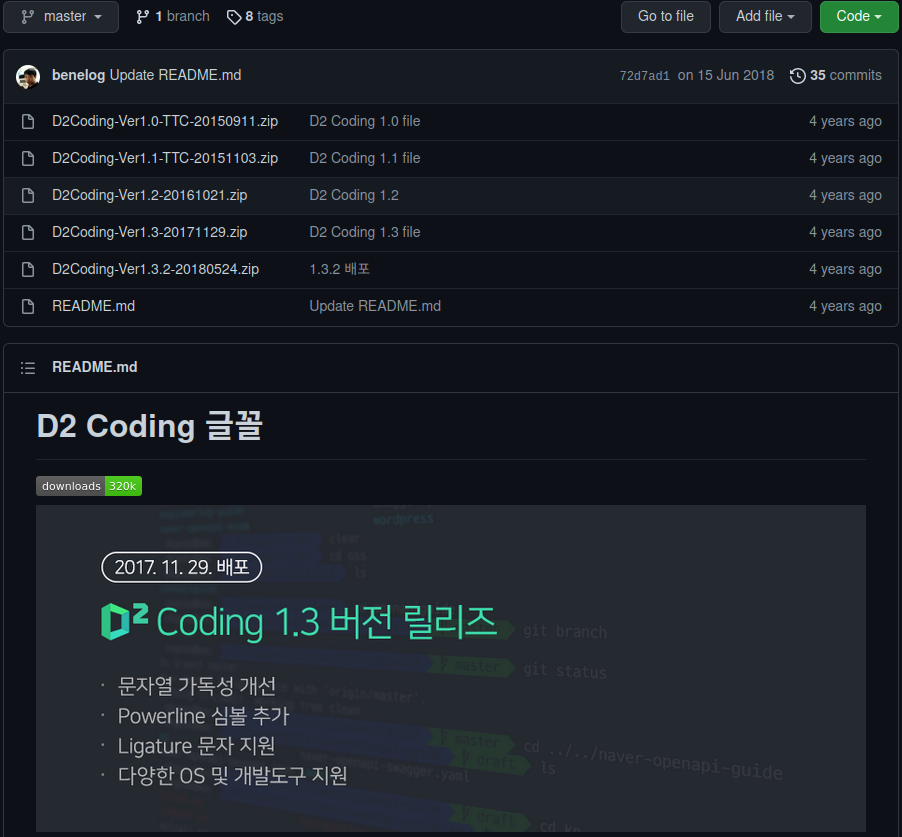
Task: Open commit hash 72d7ad1
Action: coord(644,76)
